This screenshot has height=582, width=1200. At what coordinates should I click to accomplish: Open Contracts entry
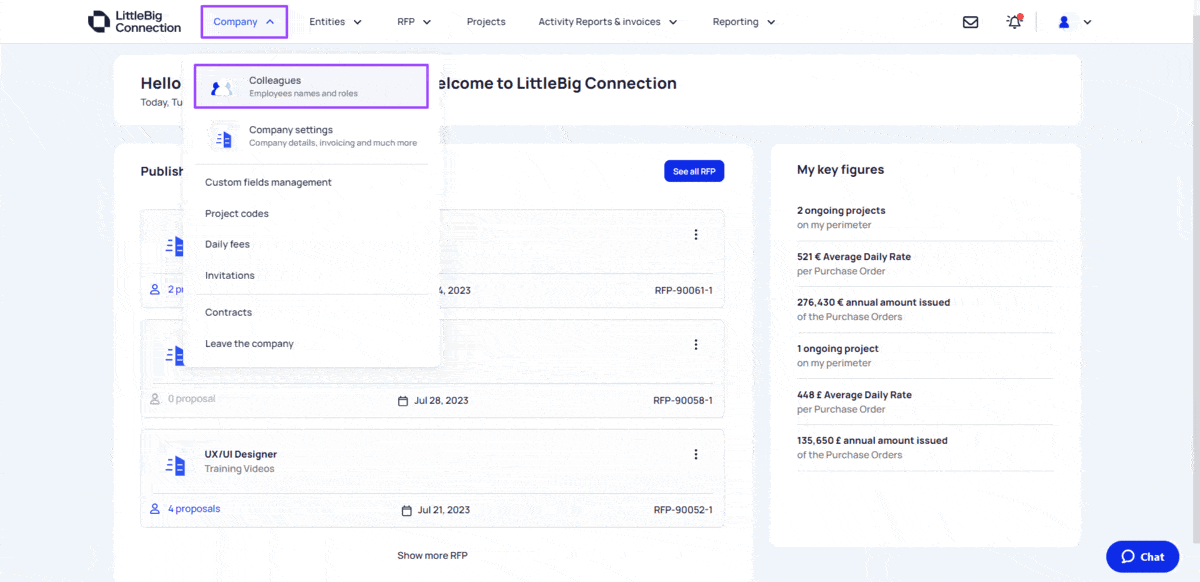point(228,312)
